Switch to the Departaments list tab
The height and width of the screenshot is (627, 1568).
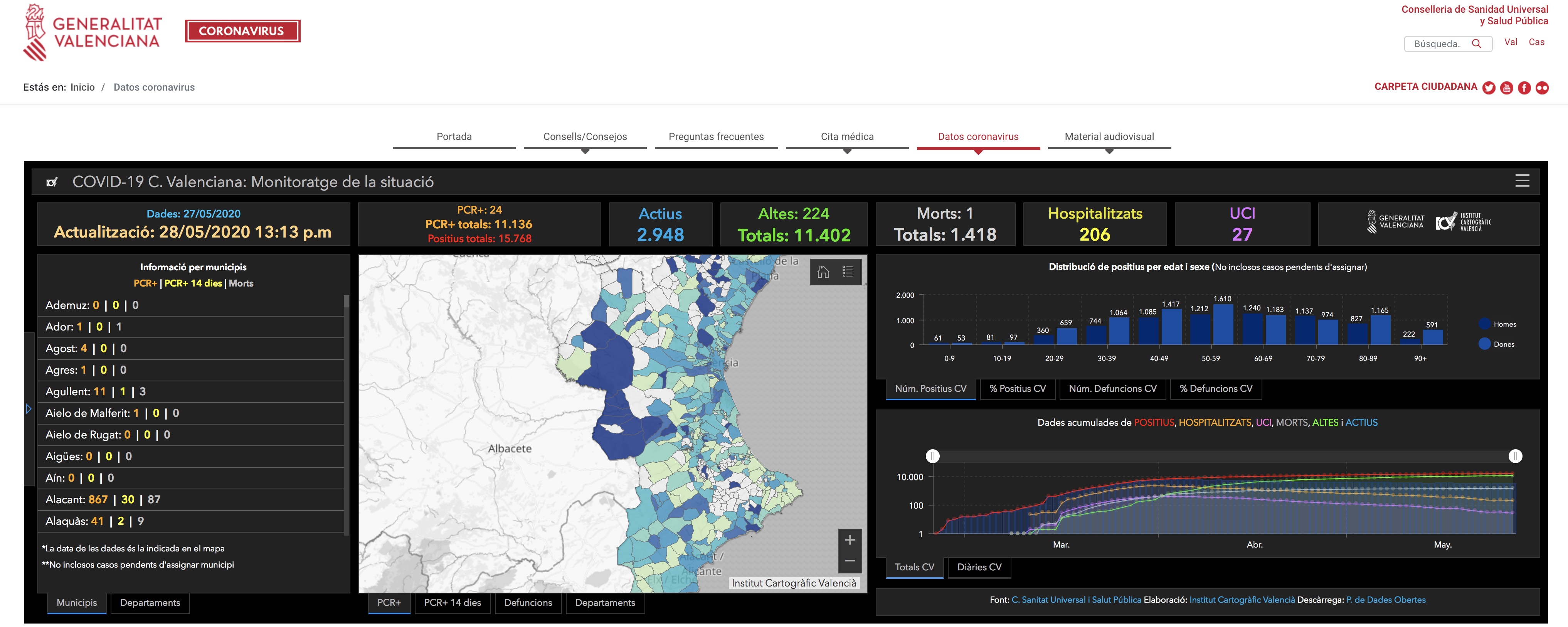tap(150, 603)
